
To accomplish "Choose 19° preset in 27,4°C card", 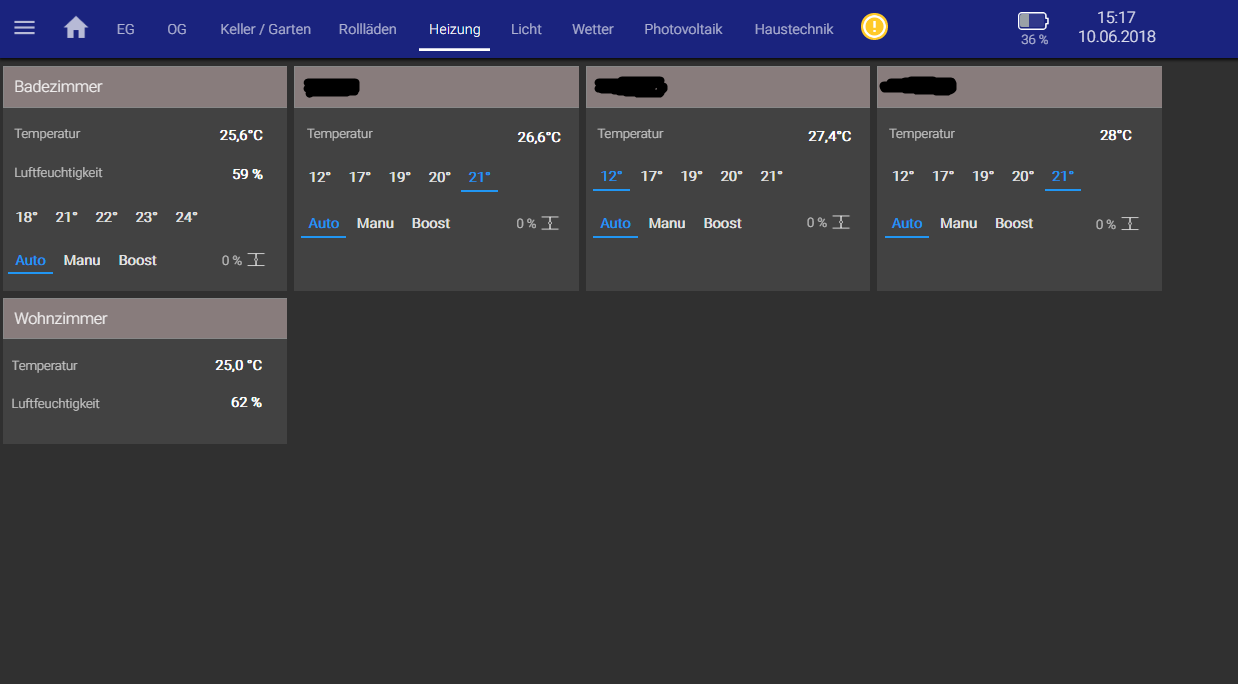I will (692, 176).
